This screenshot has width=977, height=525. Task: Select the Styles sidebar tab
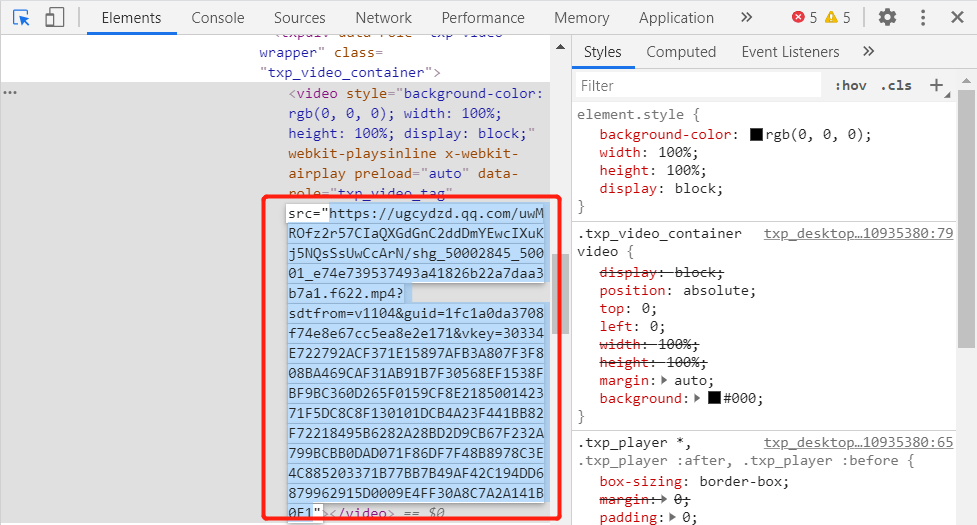[x=603, y=52]
